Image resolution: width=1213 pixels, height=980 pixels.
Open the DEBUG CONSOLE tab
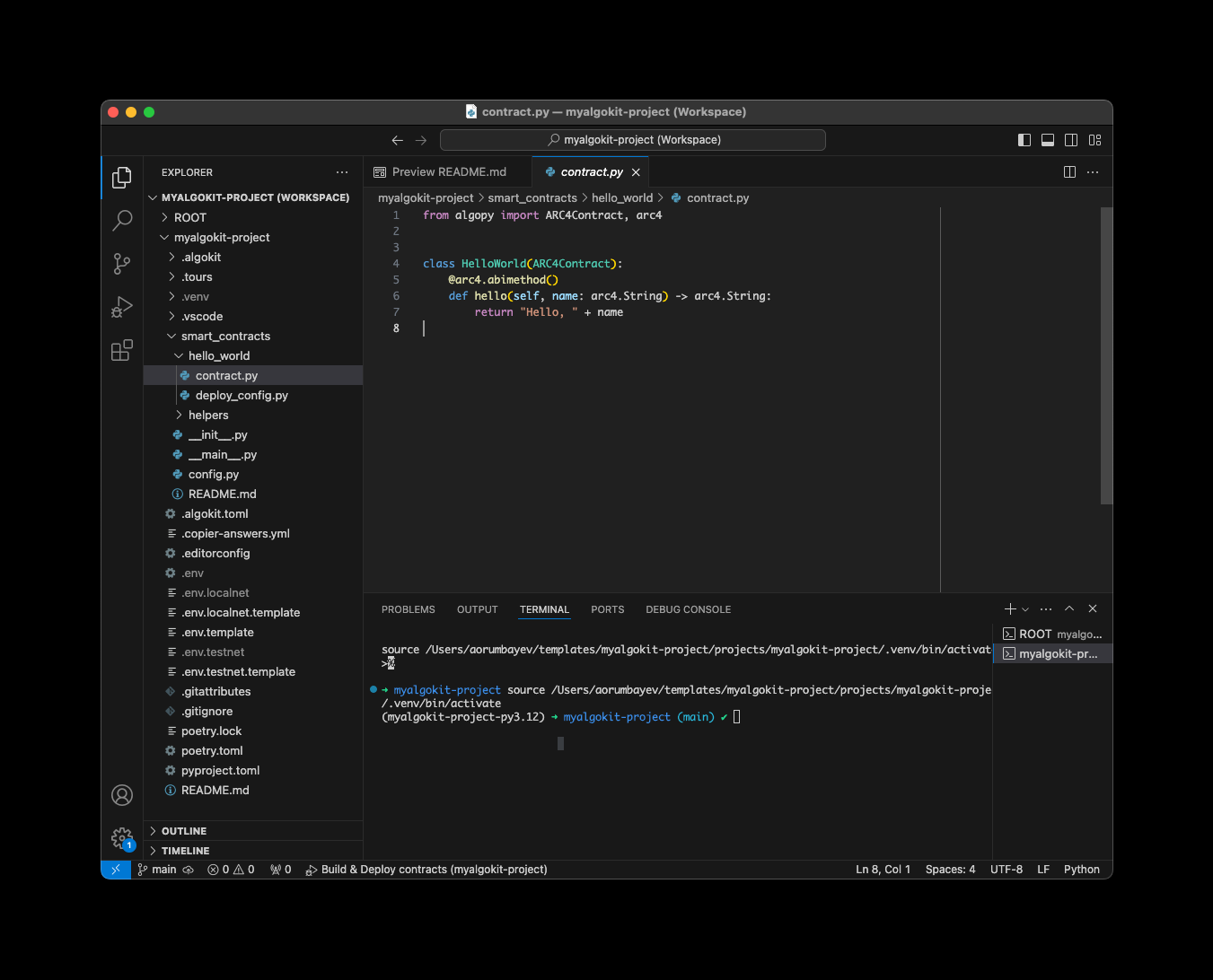pos(688,609)
